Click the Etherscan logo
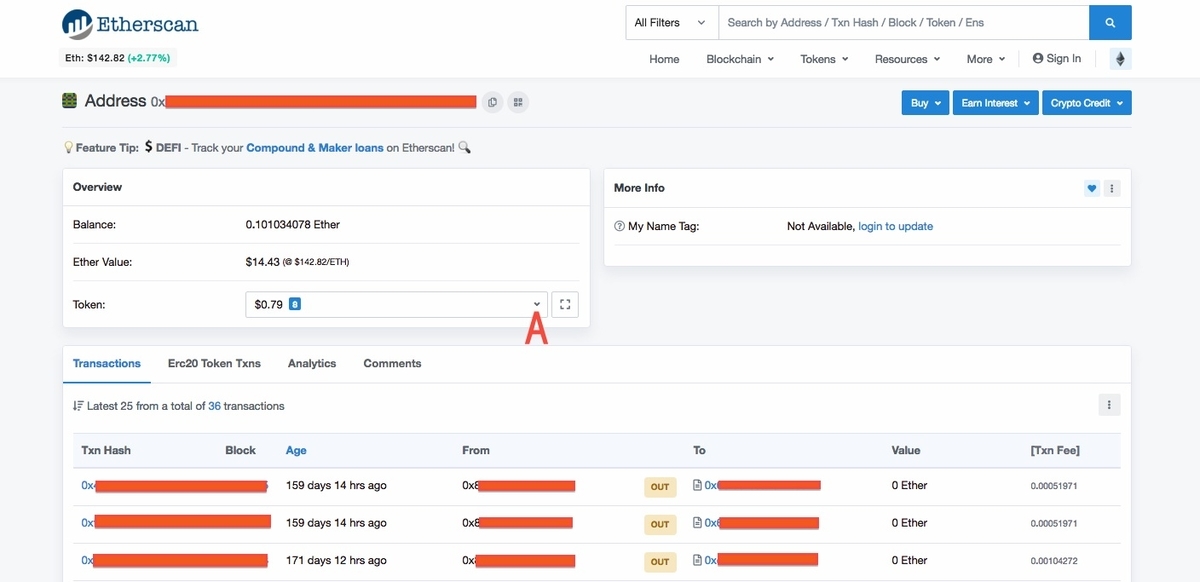Viewport: 1200px width, 582px height. click(x=130, y=24)
